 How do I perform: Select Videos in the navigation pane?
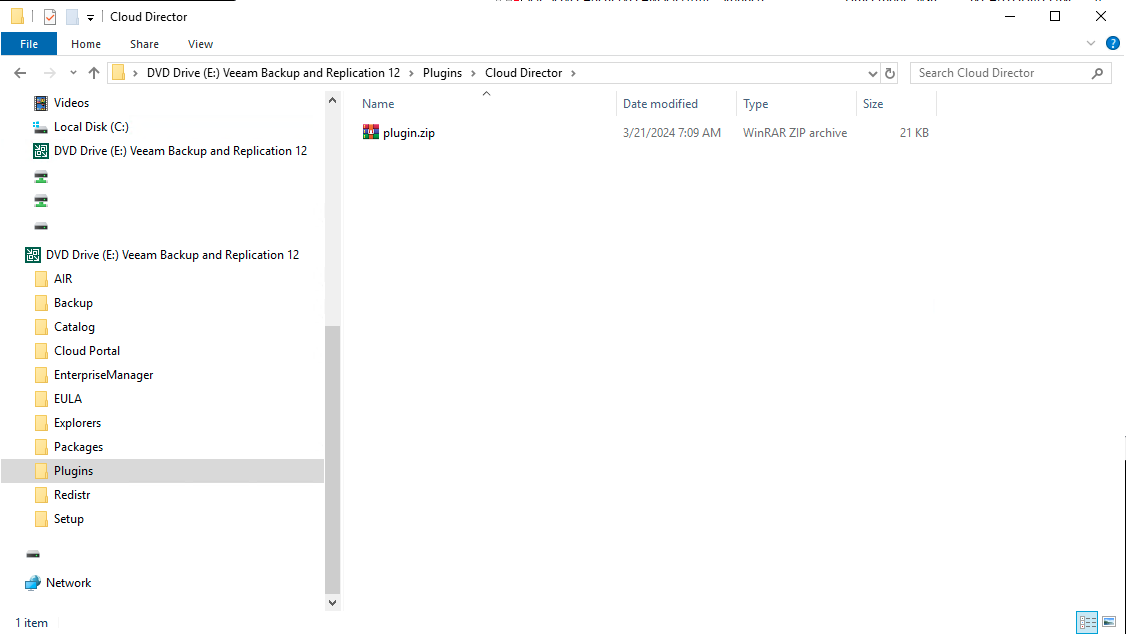point(71,103)
